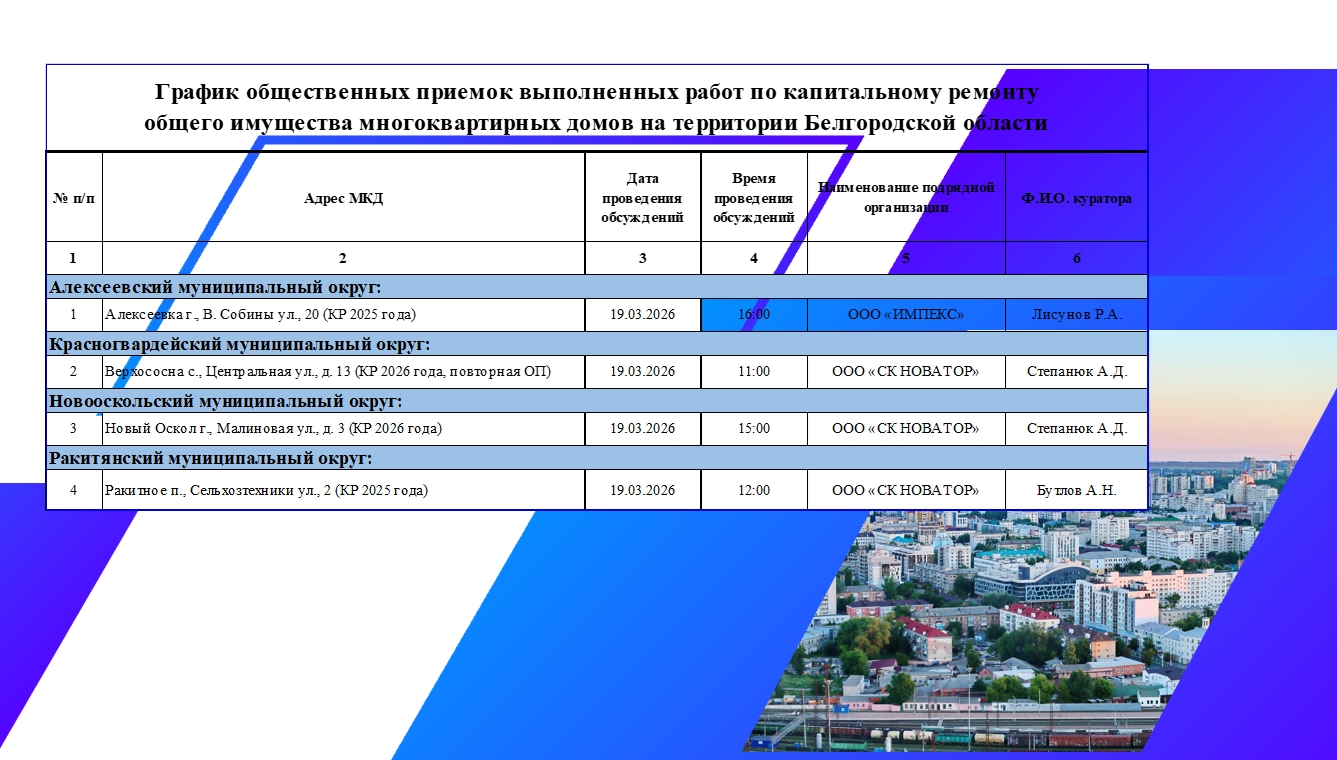Select the "Дата проведения обсуждений" header cell
Viewport: 1337px width, 760px height.
(643, 198)
